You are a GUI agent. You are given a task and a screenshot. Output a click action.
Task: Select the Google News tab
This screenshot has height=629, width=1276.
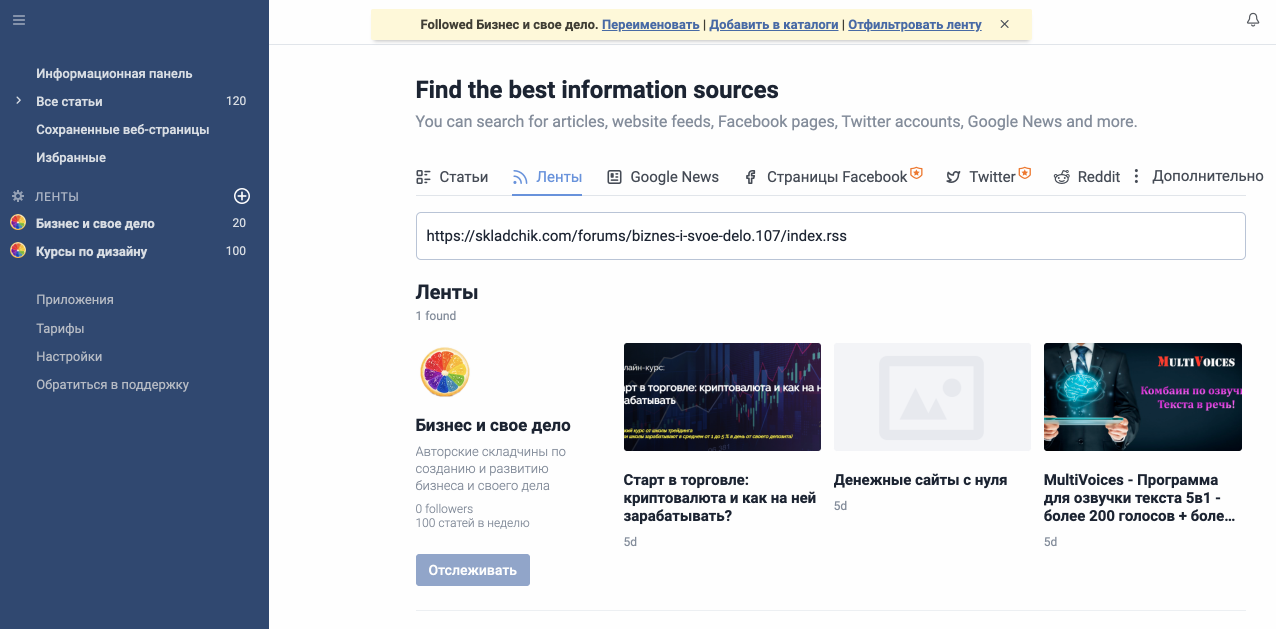[663, 177]
